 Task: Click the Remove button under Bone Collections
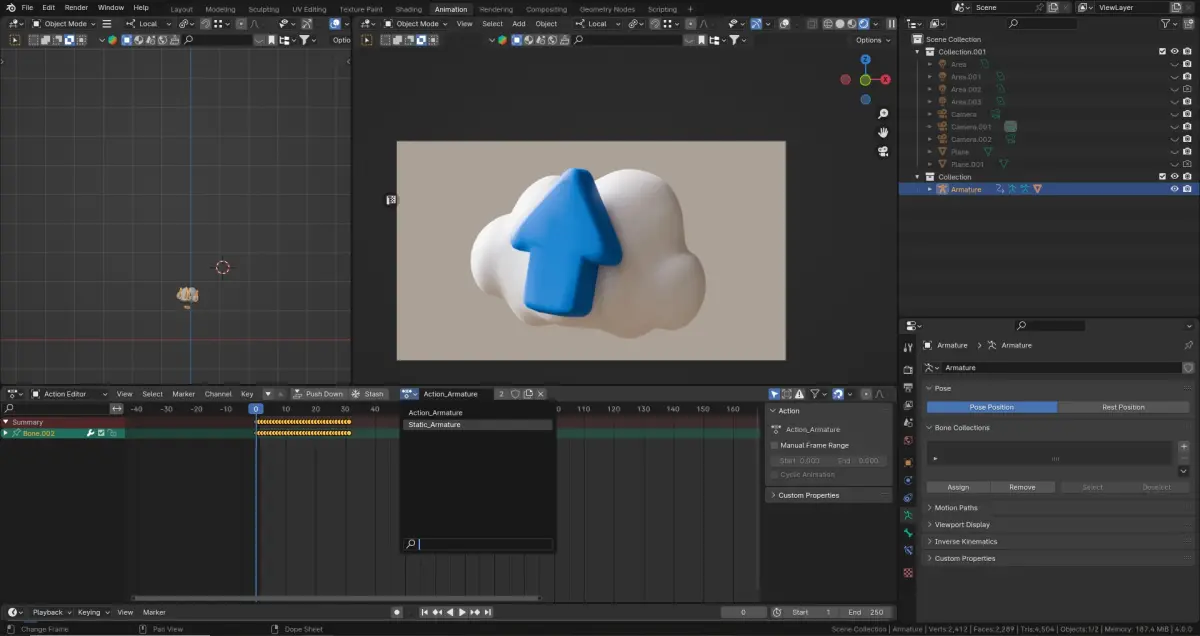point(1022,487)
